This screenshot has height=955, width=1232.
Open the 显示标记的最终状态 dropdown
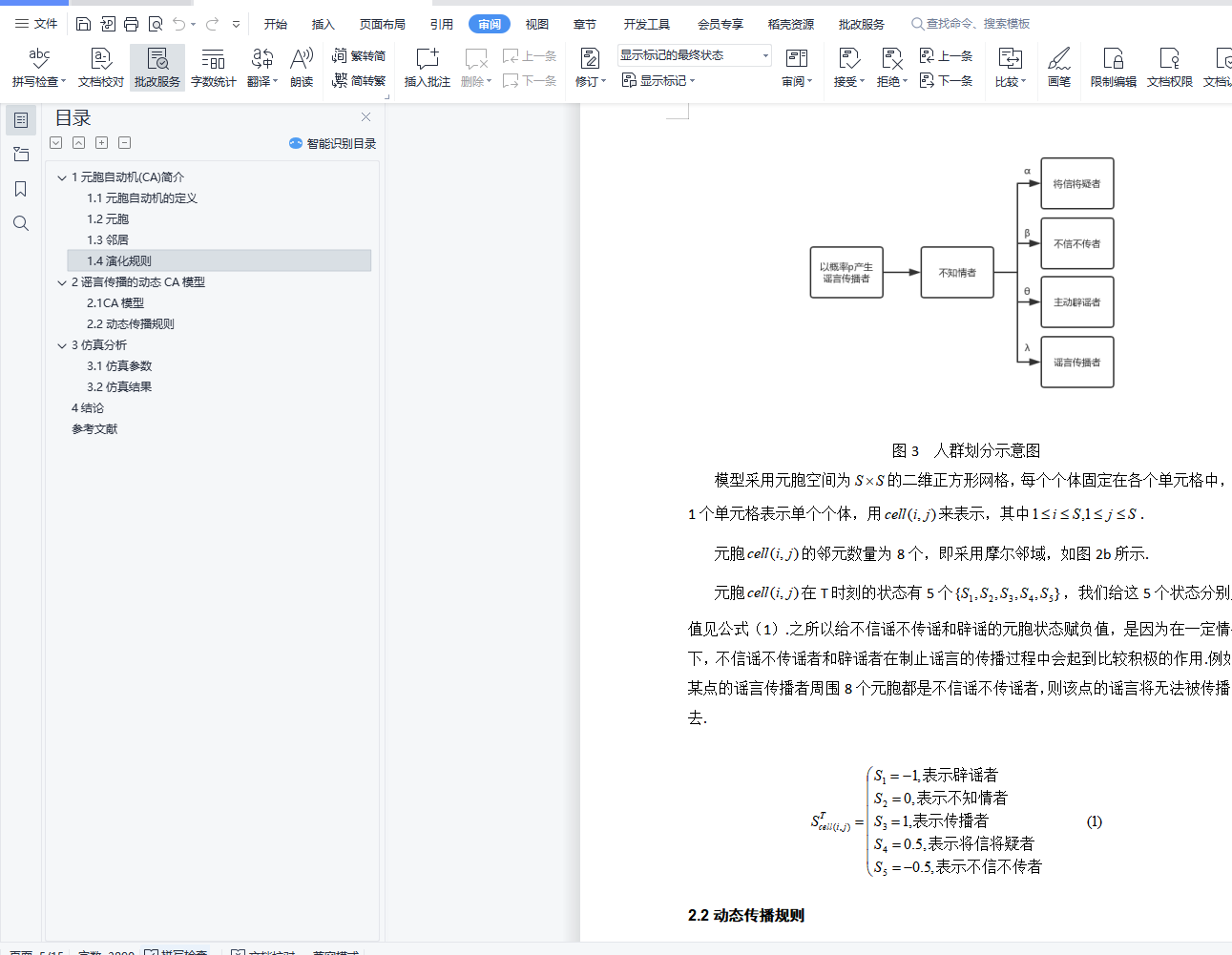click(x=694, y=55)
